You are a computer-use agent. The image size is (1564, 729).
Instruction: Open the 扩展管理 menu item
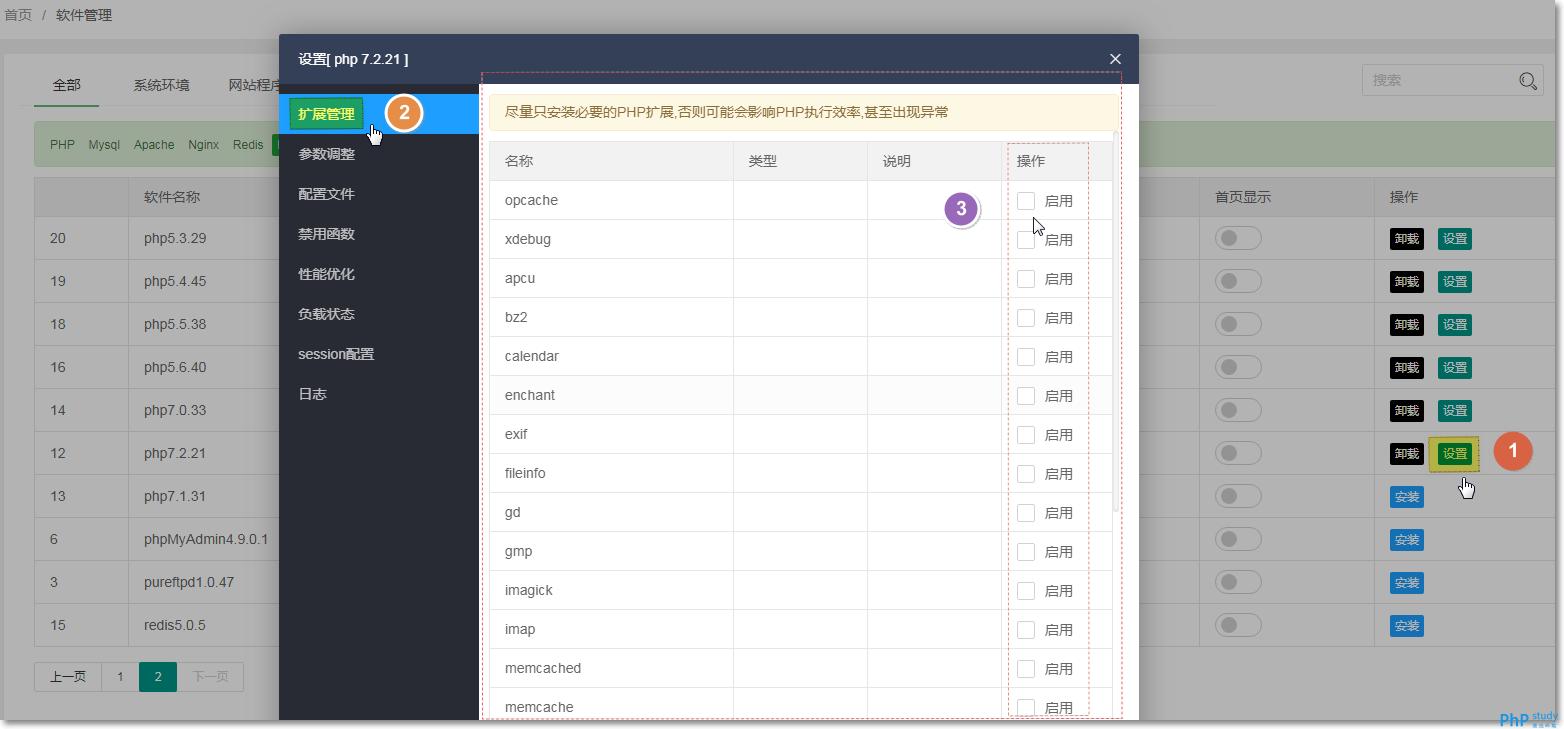point(379,114)
